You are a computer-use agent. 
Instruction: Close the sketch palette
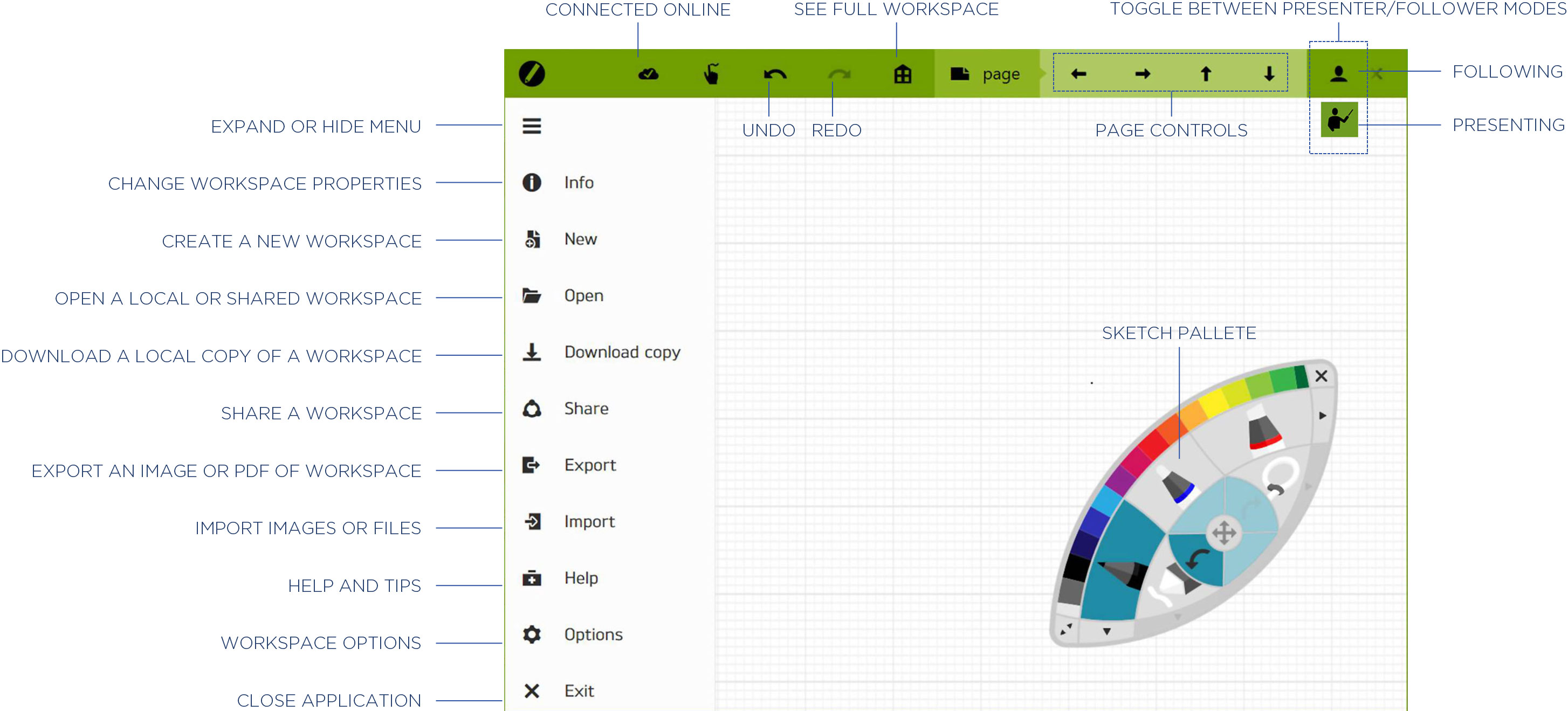click(1321, 376)
